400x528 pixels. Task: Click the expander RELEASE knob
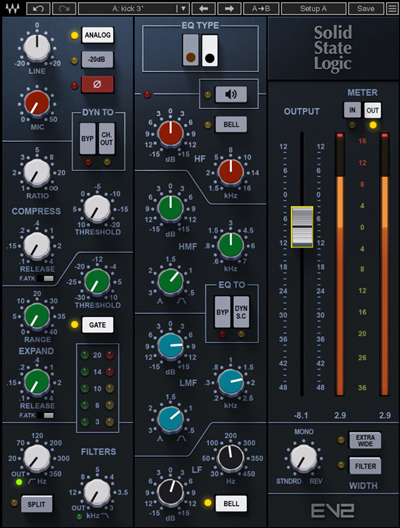click(x=37, y=383)
